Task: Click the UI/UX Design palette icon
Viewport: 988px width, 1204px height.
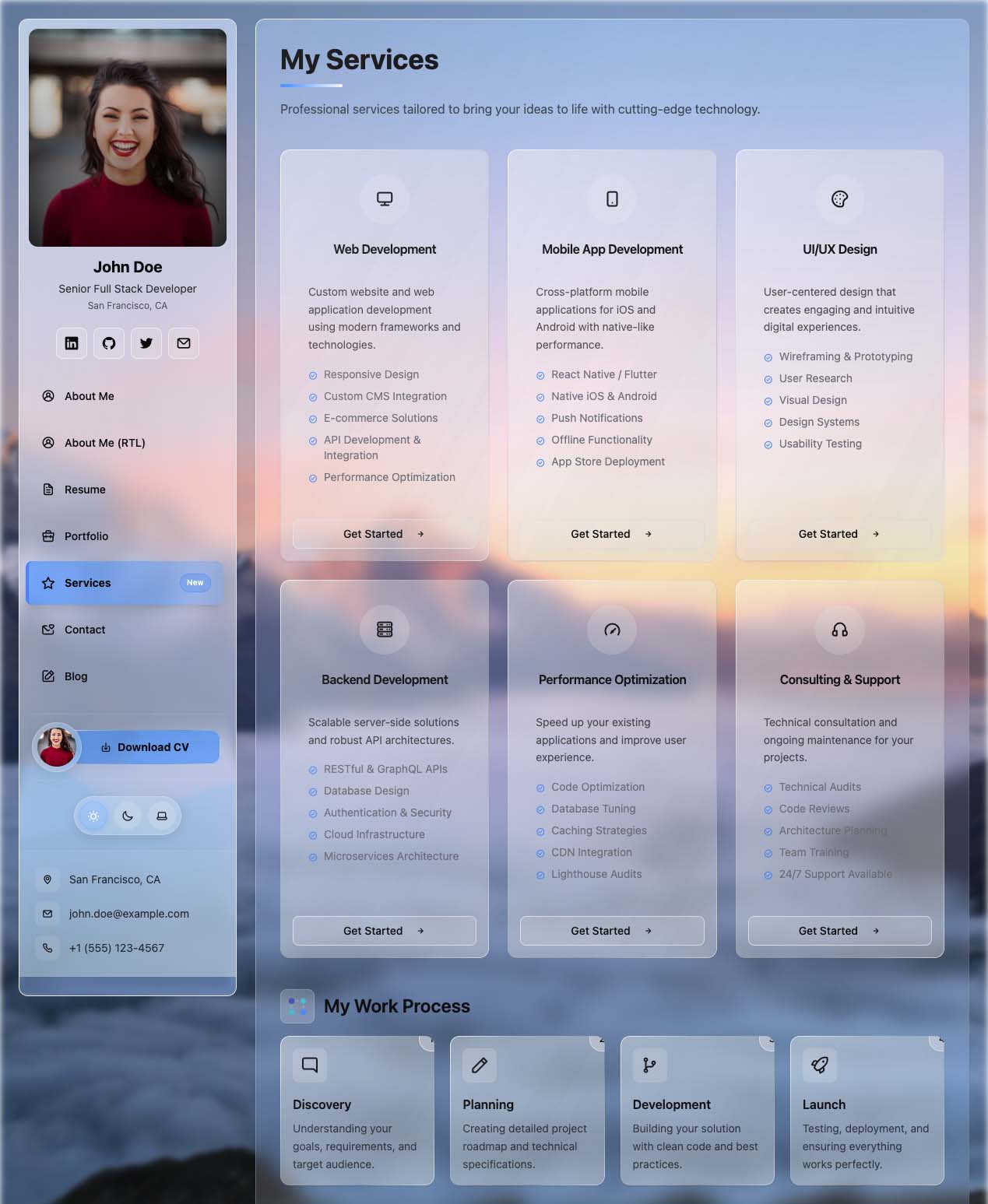Action: tap(839, 199)
